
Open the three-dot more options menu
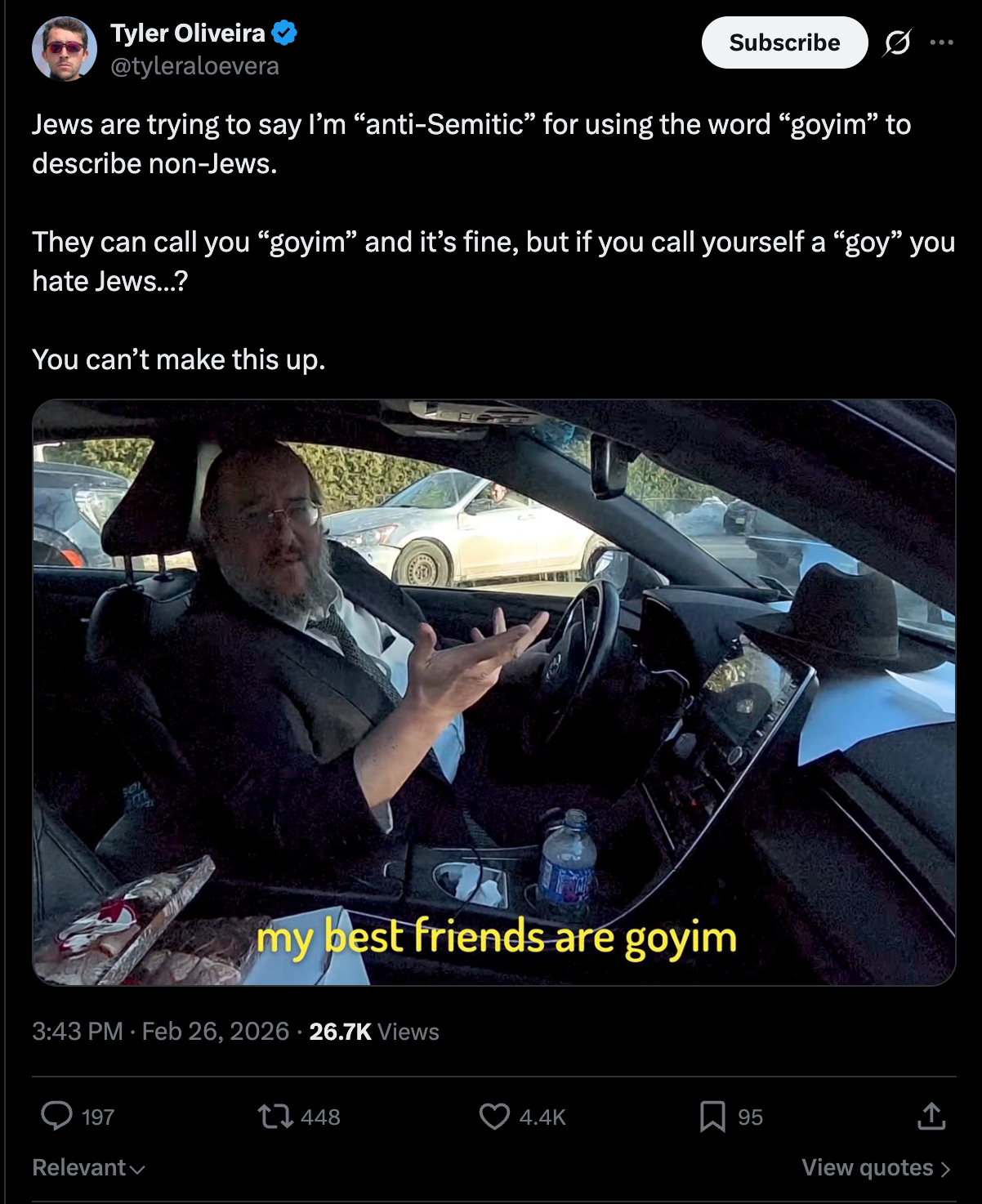pyautogui.click(x=941, y=42)
